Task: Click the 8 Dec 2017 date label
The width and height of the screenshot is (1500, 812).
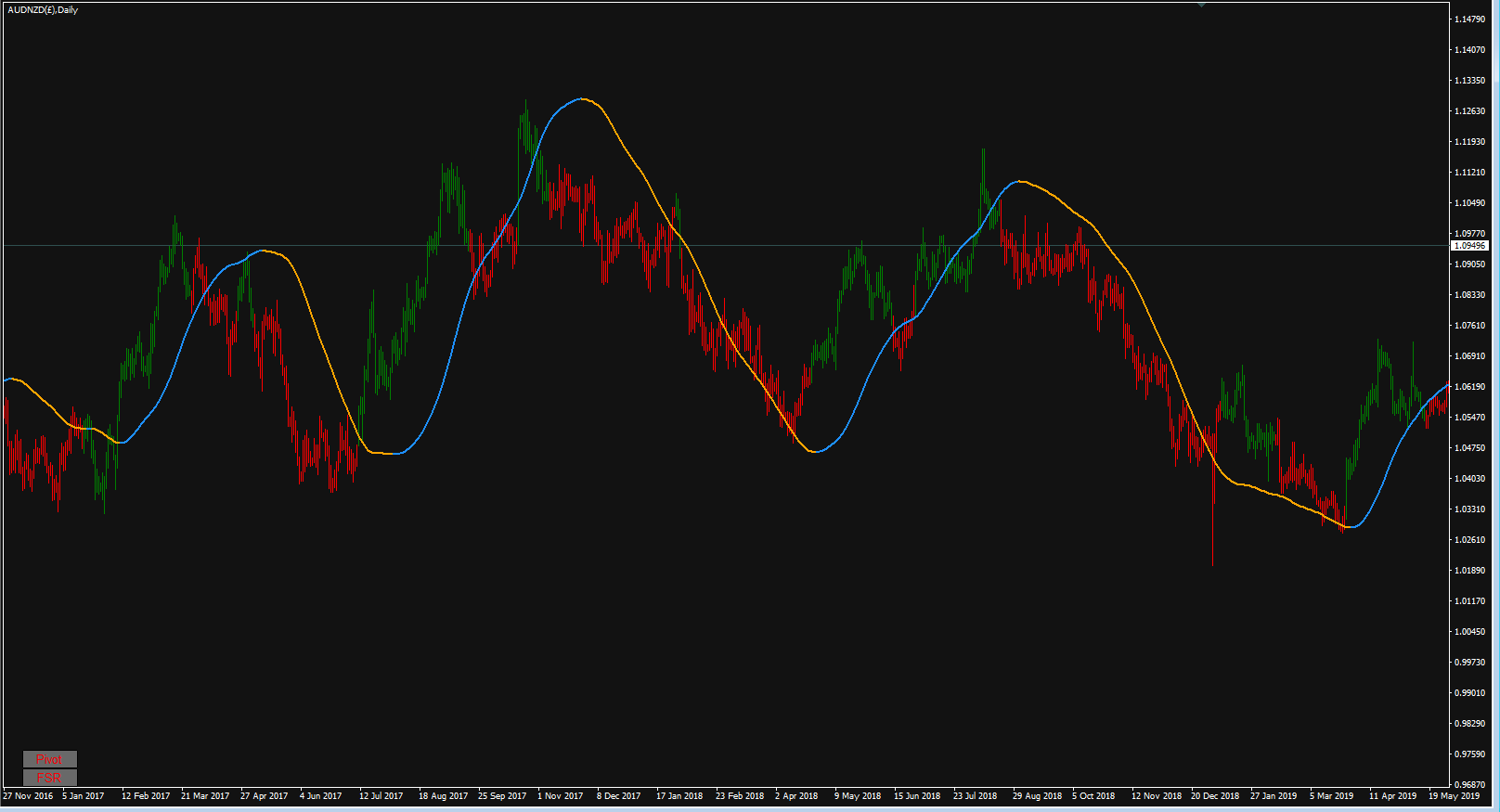Action: point(619,796)
